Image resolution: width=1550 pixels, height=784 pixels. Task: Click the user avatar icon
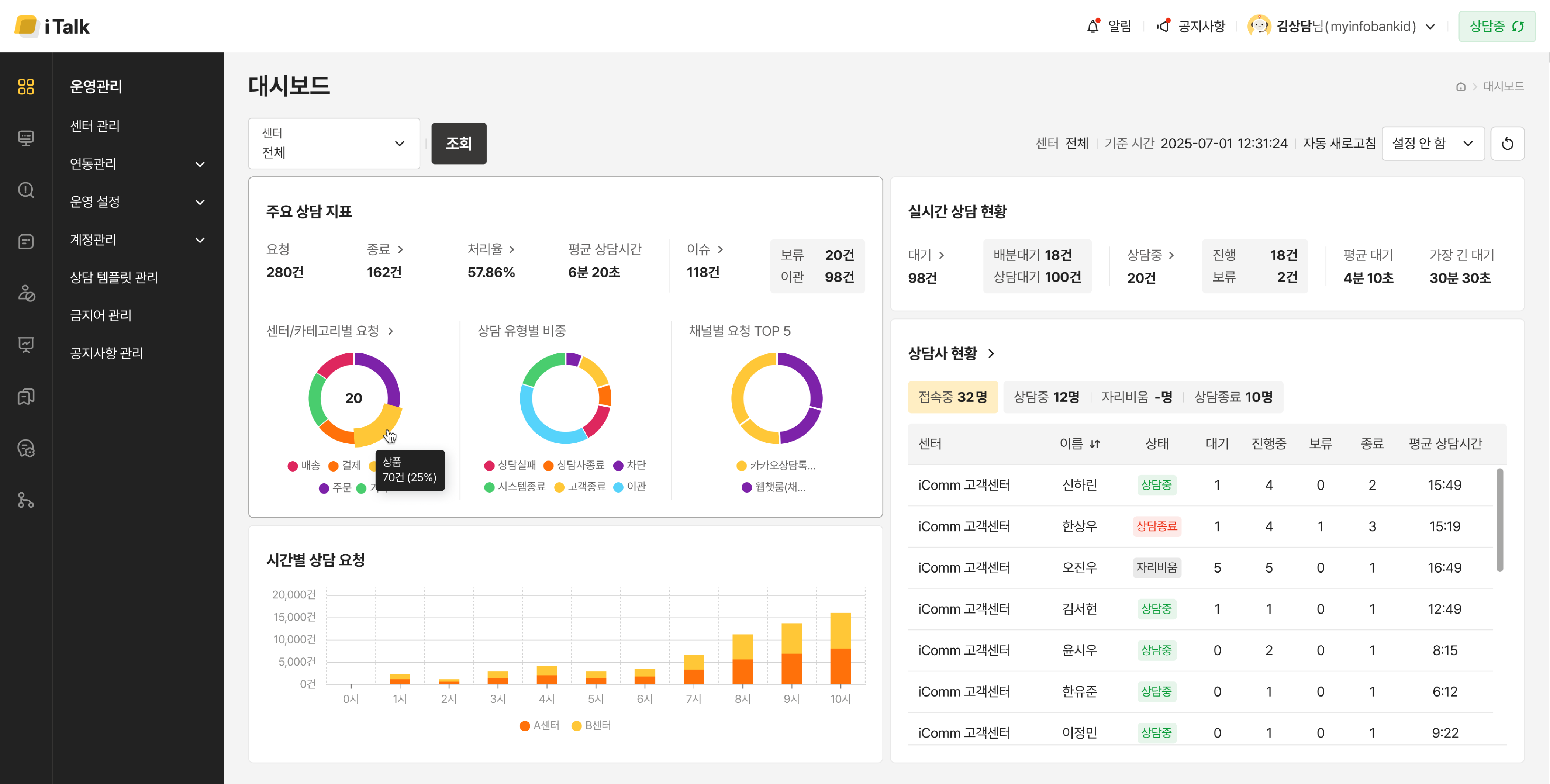1259,26
